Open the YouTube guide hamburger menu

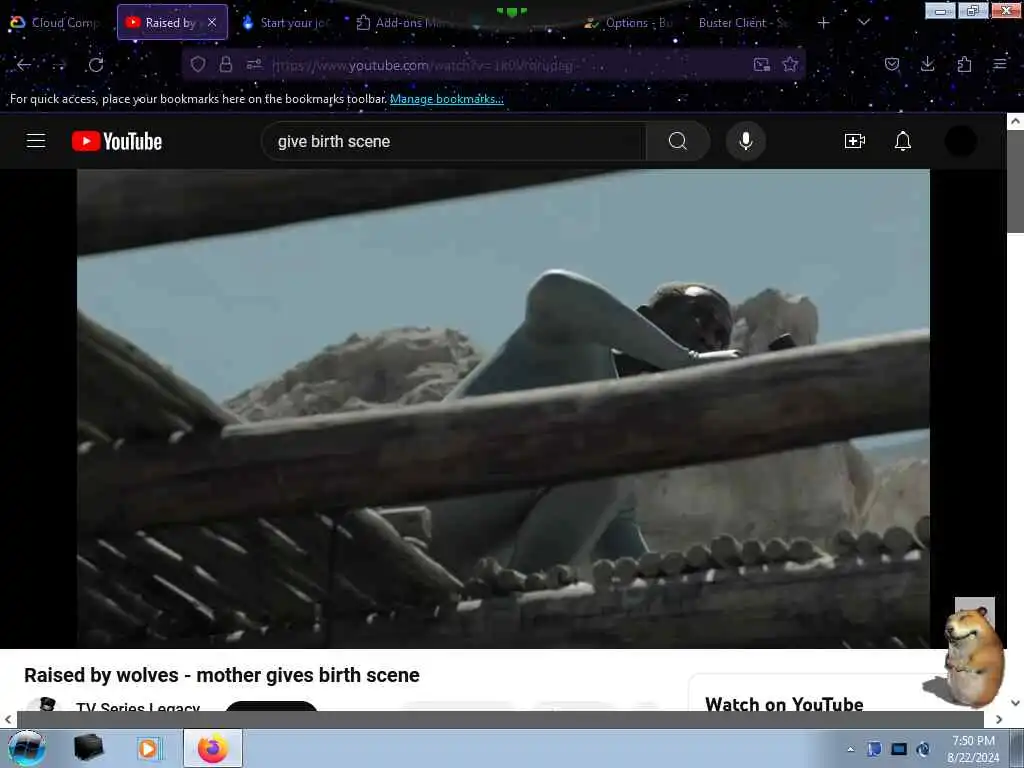click(x=36, y=141)
